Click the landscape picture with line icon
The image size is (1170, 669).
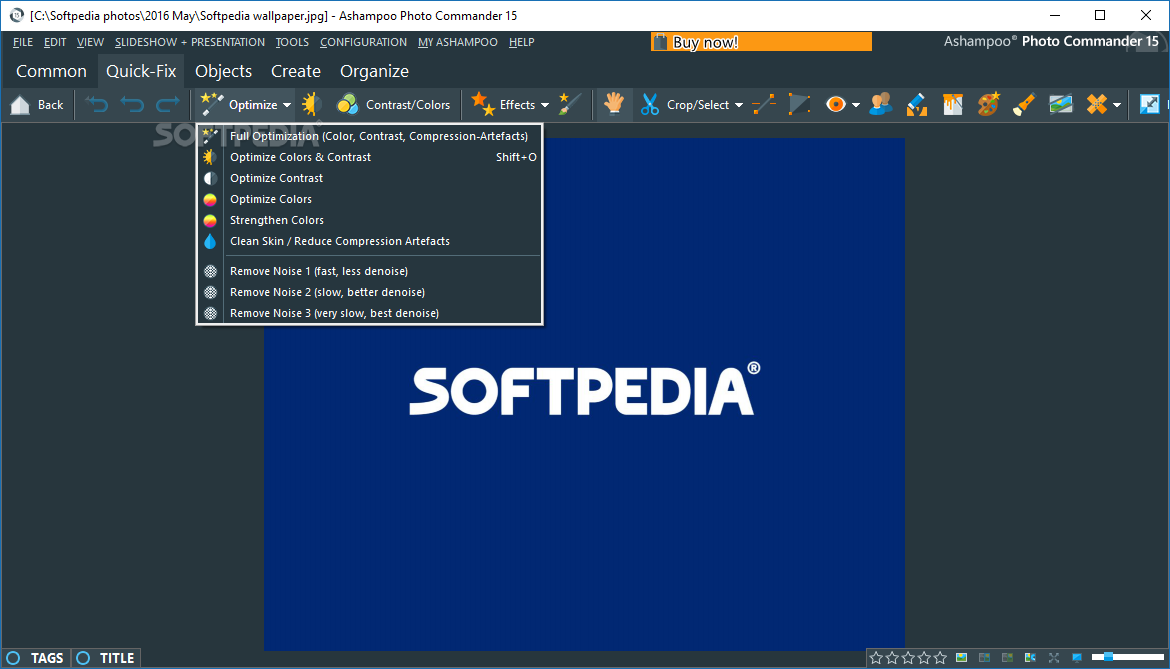pyautogui.click(x=1060, y=104)
